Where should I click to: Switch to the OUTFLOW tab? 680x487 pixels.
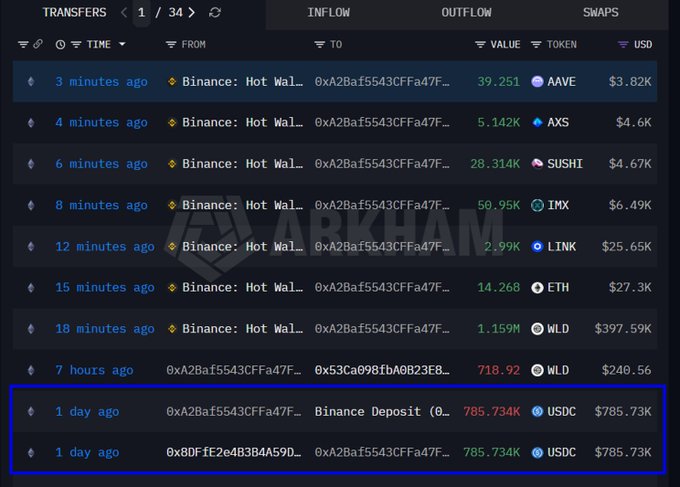point(466,13)
